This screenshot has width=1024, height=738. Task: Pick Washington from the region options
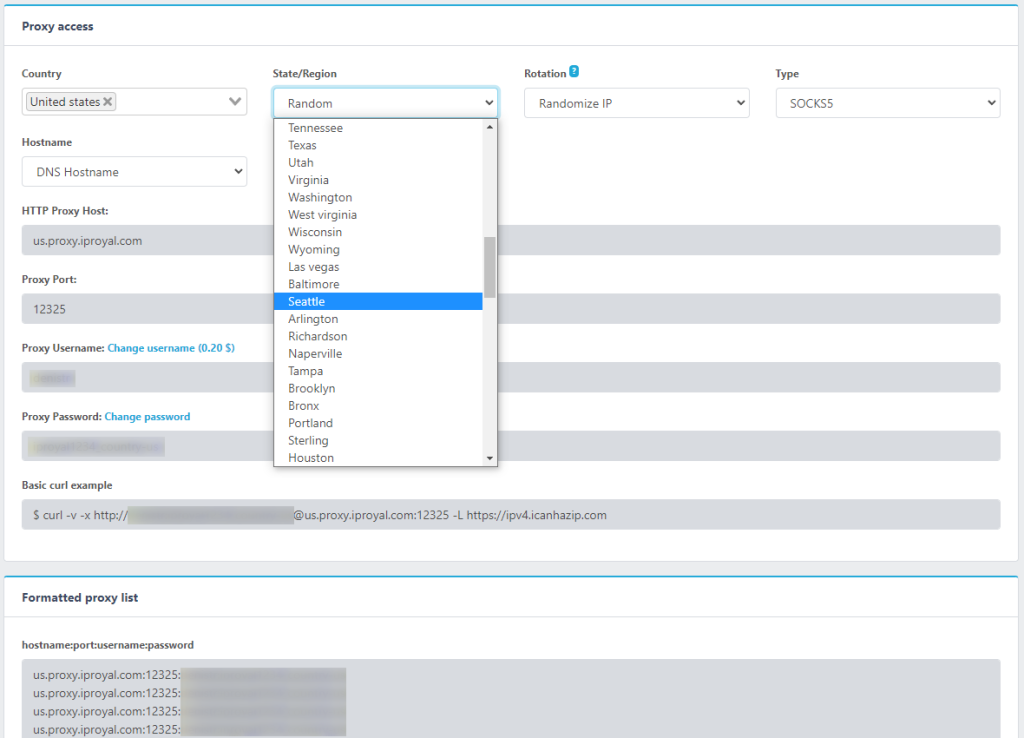coord(378,197)
